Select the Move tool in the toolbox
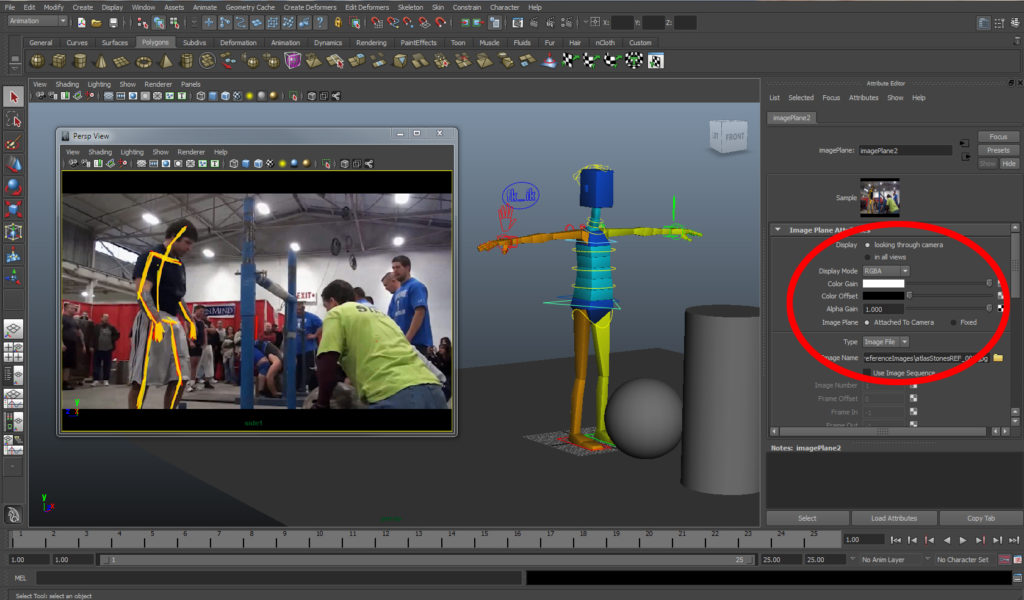This screenshot has width=1024, height=600. click(13, 165)
